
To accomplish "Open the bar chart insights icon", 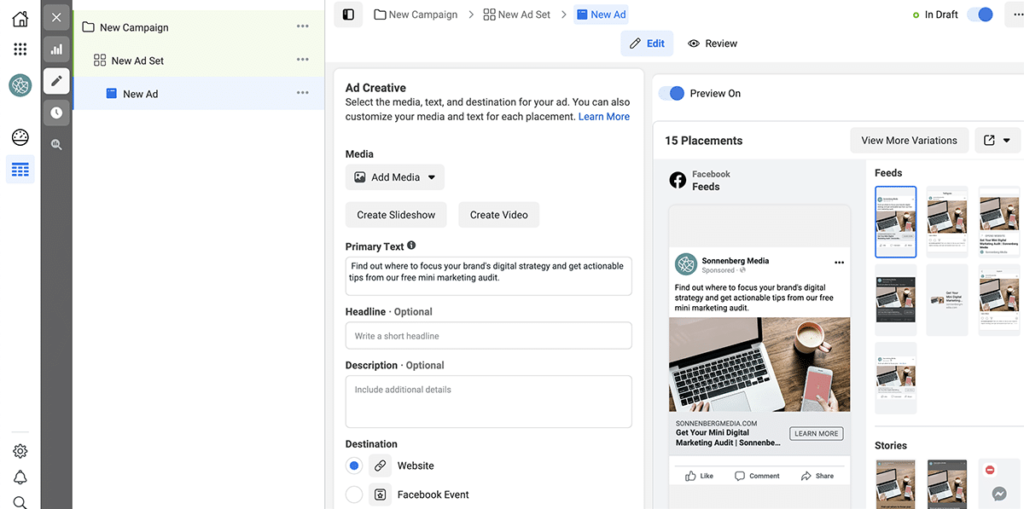I will click(56, 49).
